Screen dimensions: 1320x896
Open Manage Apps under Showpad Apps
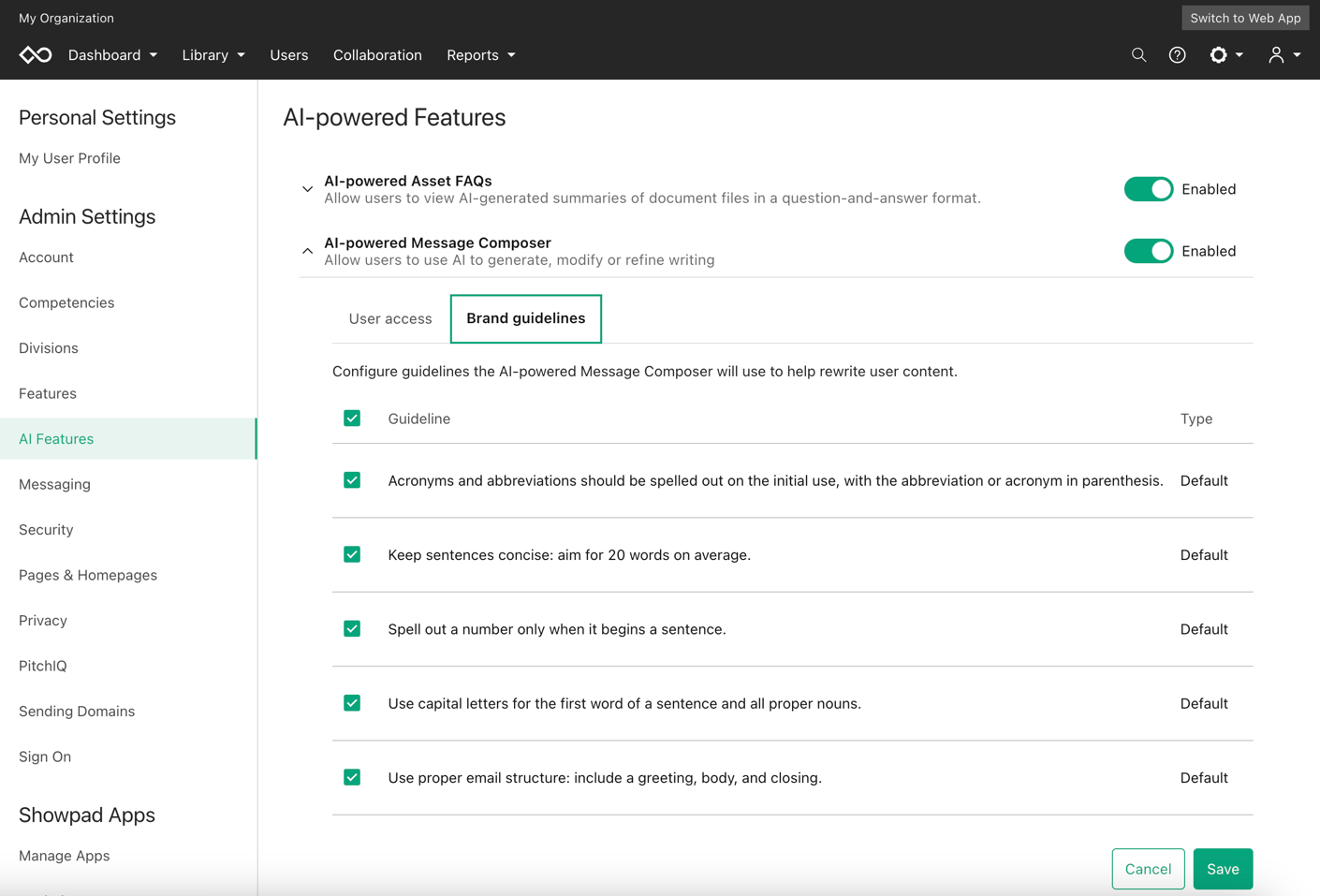coord(65,856)
